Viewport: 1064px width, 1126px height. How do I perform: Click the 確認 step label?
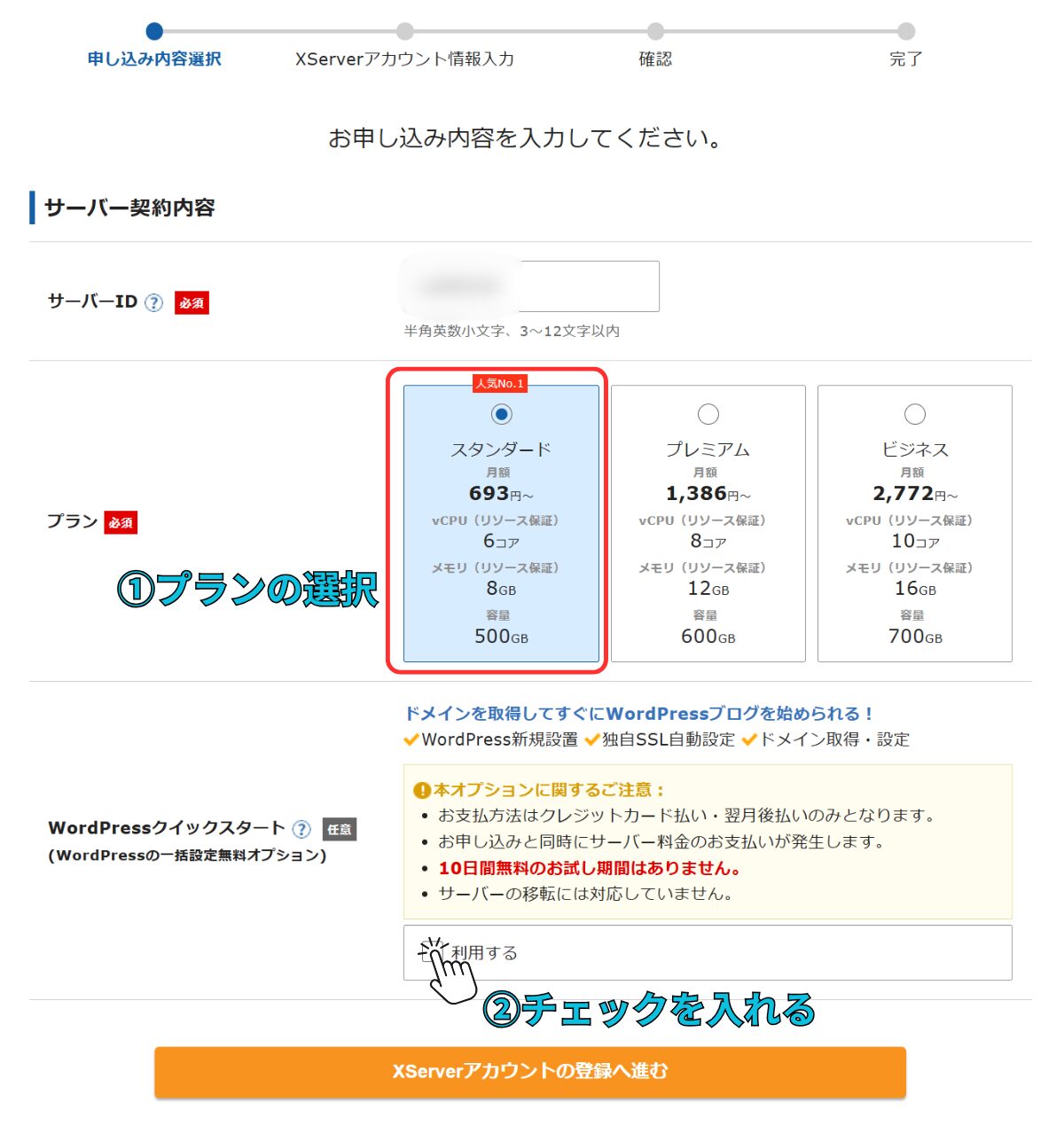655,59
